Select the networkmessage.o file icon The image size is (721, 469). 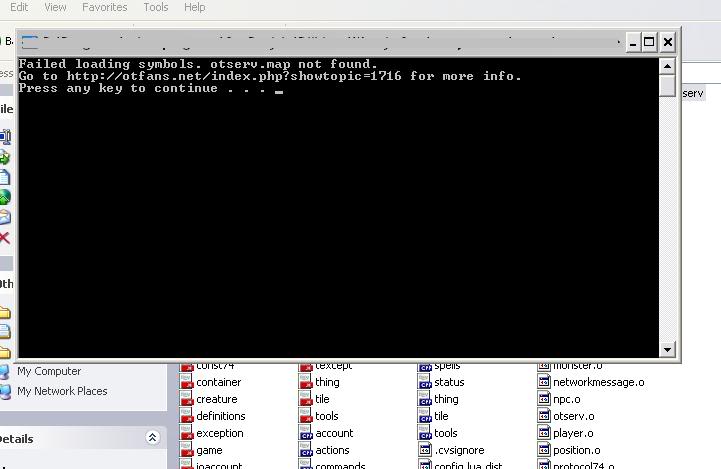pyautogui.click(x=544, y=382)
